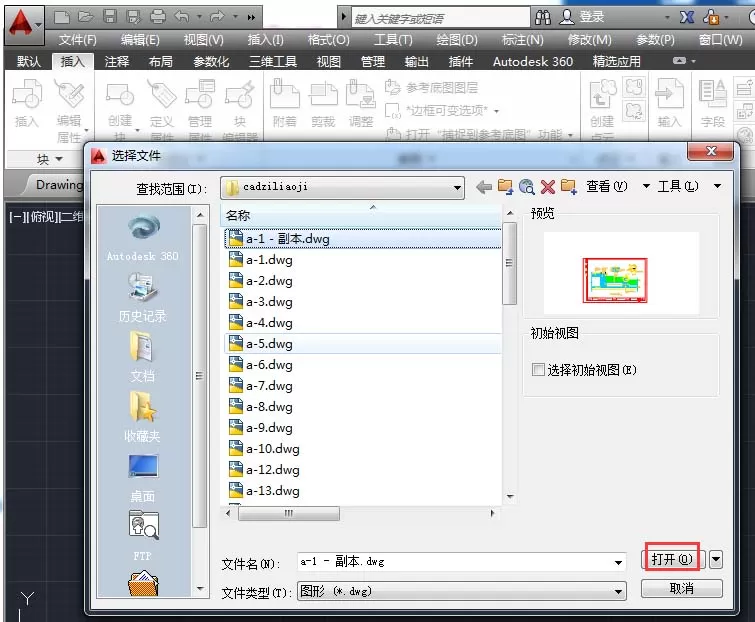Open 桌面 in places sidebar
This screenshot has height=622, width=755.
pos(143,478)
